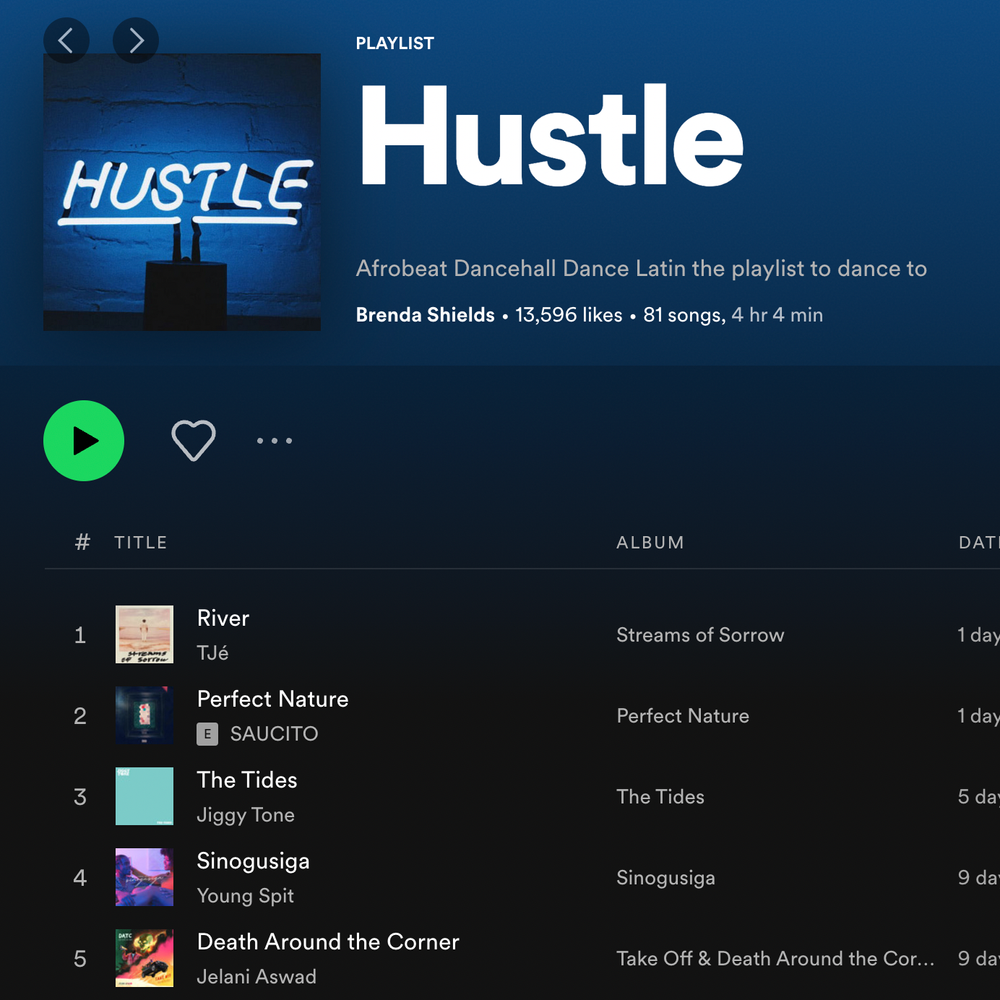Open the three-dot more options menu
The width and height of the screenshot is (1000, 1000).
[x=274, y=441]
